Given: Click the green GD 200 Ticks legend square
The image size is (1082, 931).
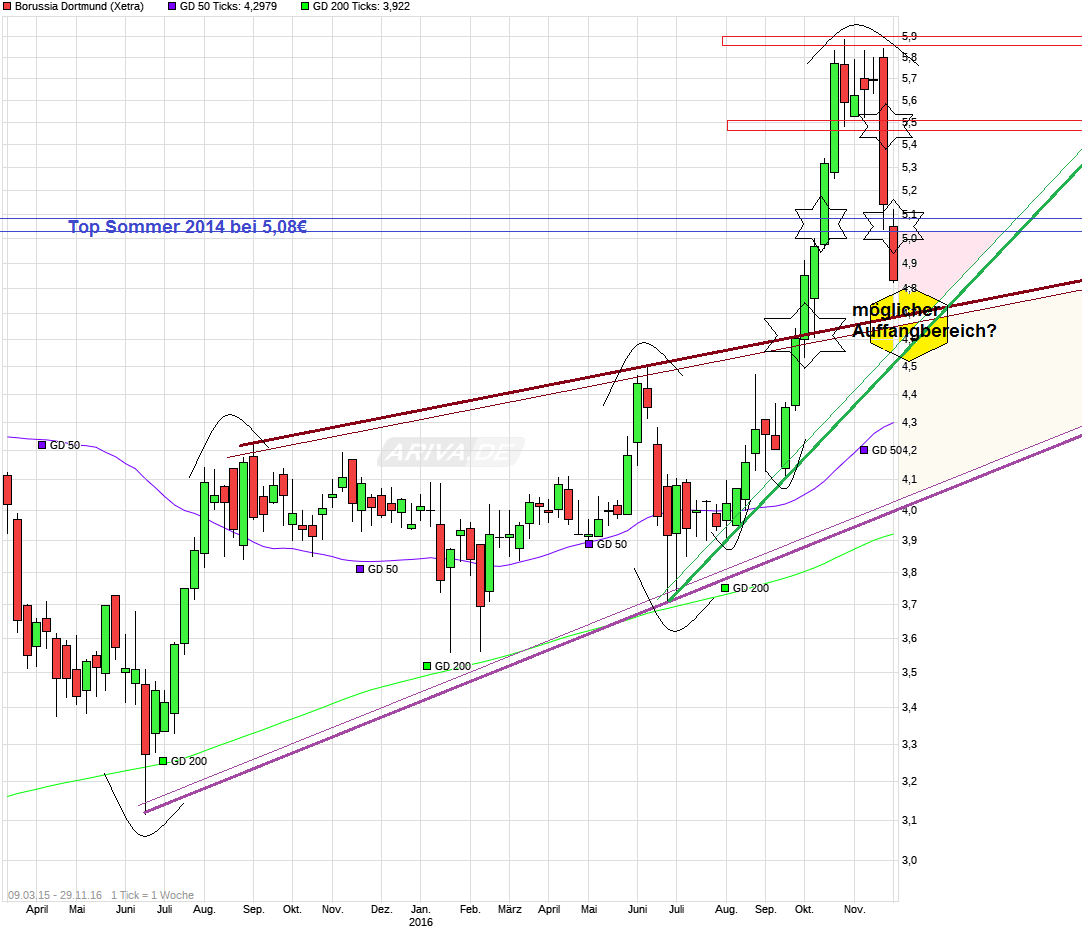Looking at the screenshot, I should 305,6.
